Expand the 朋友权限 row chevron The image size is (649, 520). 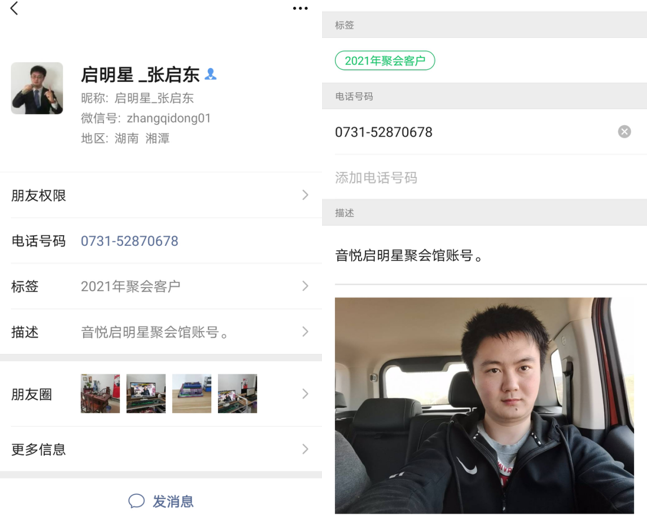coord(305,195)
